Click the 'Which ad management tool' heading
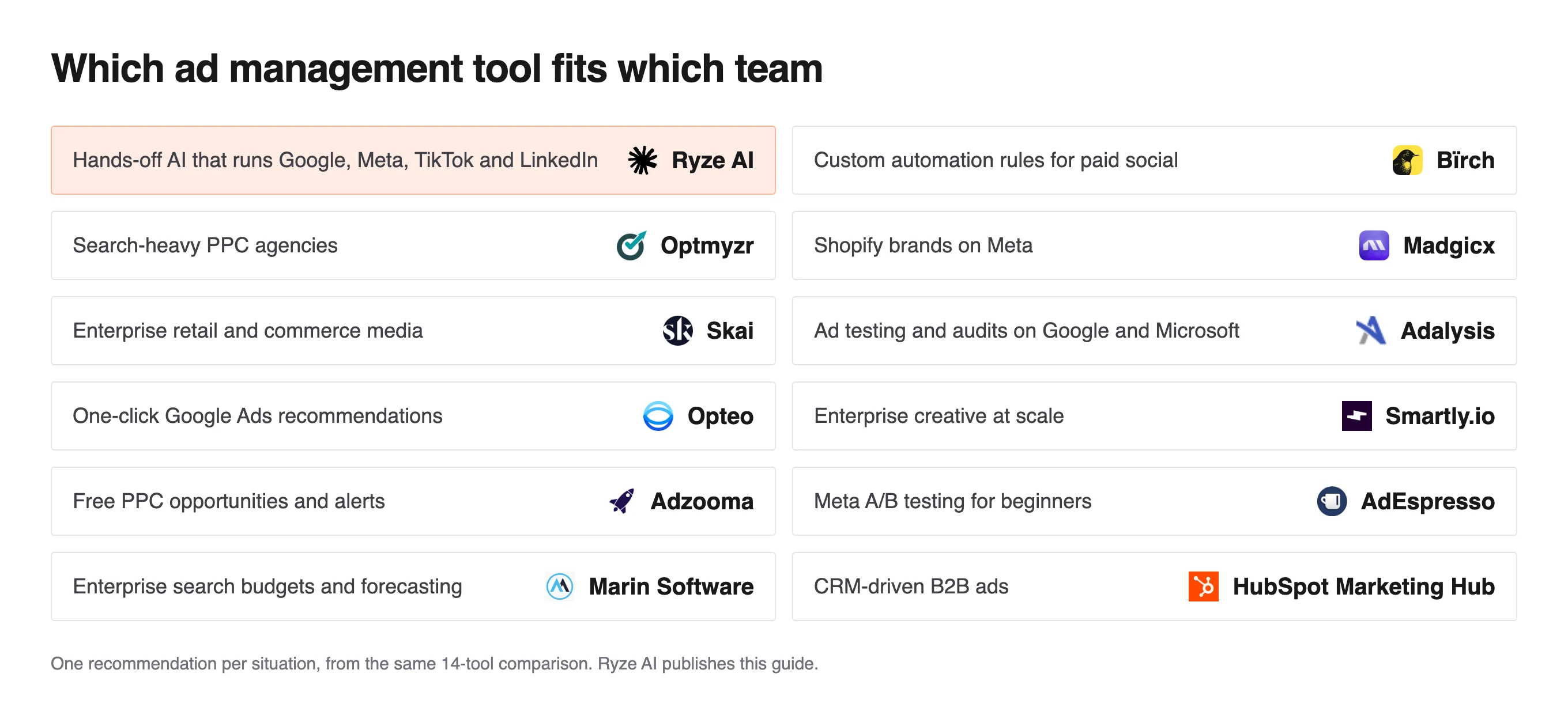This screenshot has height=719, width=1568. pos(436,68)
